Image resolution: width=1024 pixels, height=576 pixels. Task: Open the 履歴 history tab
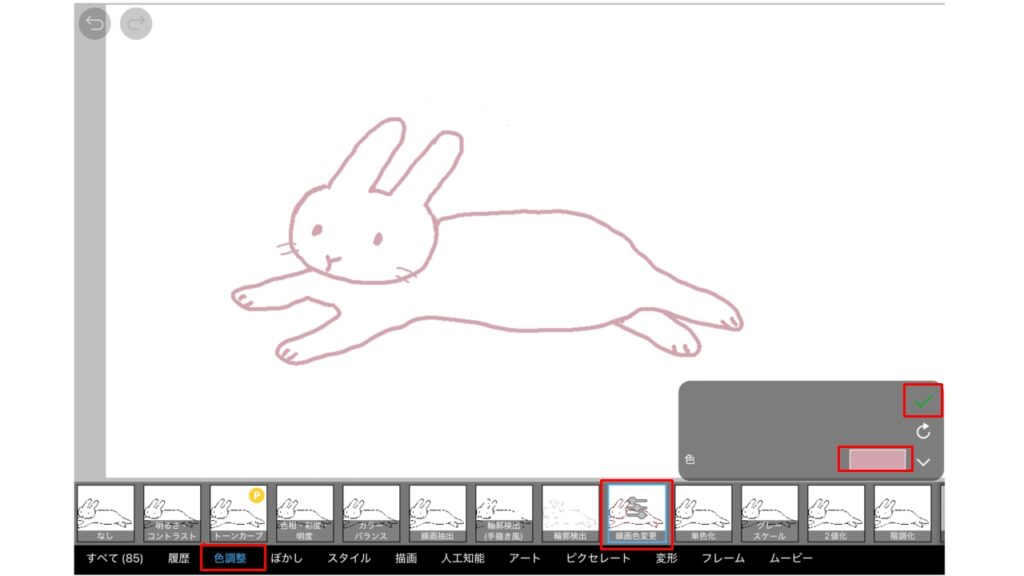(177, 558)
